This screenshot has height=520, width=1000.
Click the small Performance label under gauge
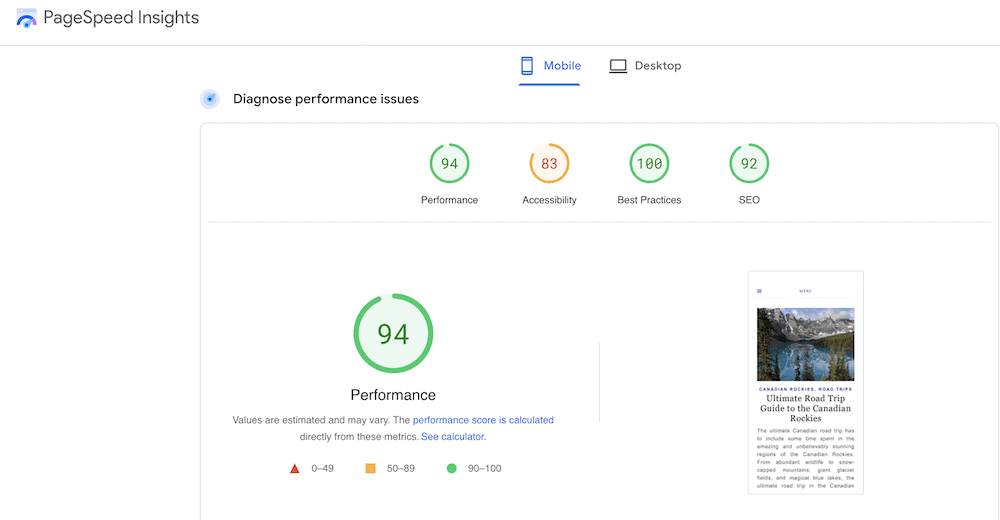point(450,200)
